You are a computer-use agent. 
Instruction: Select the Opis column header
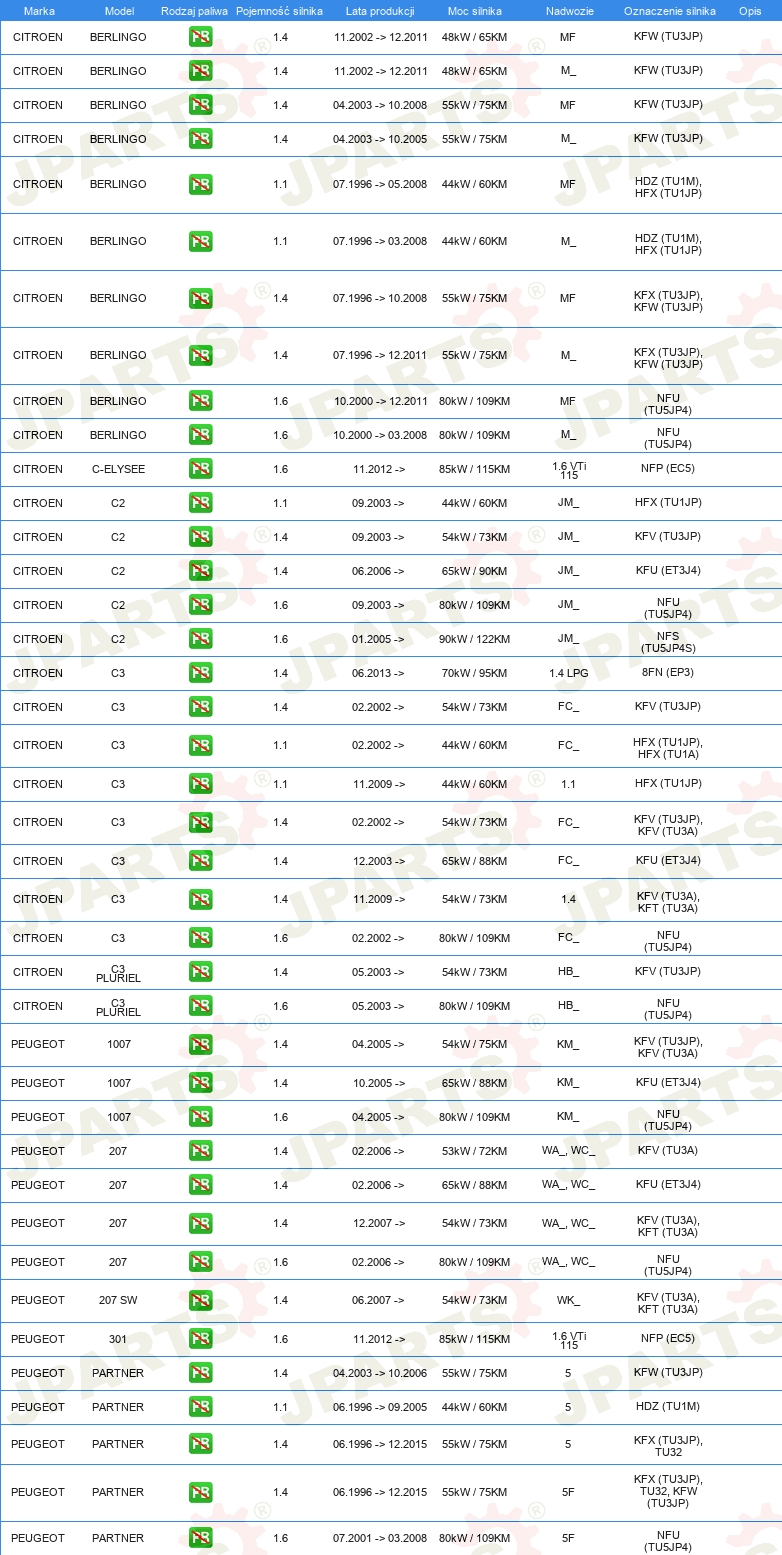coord(749,10)
